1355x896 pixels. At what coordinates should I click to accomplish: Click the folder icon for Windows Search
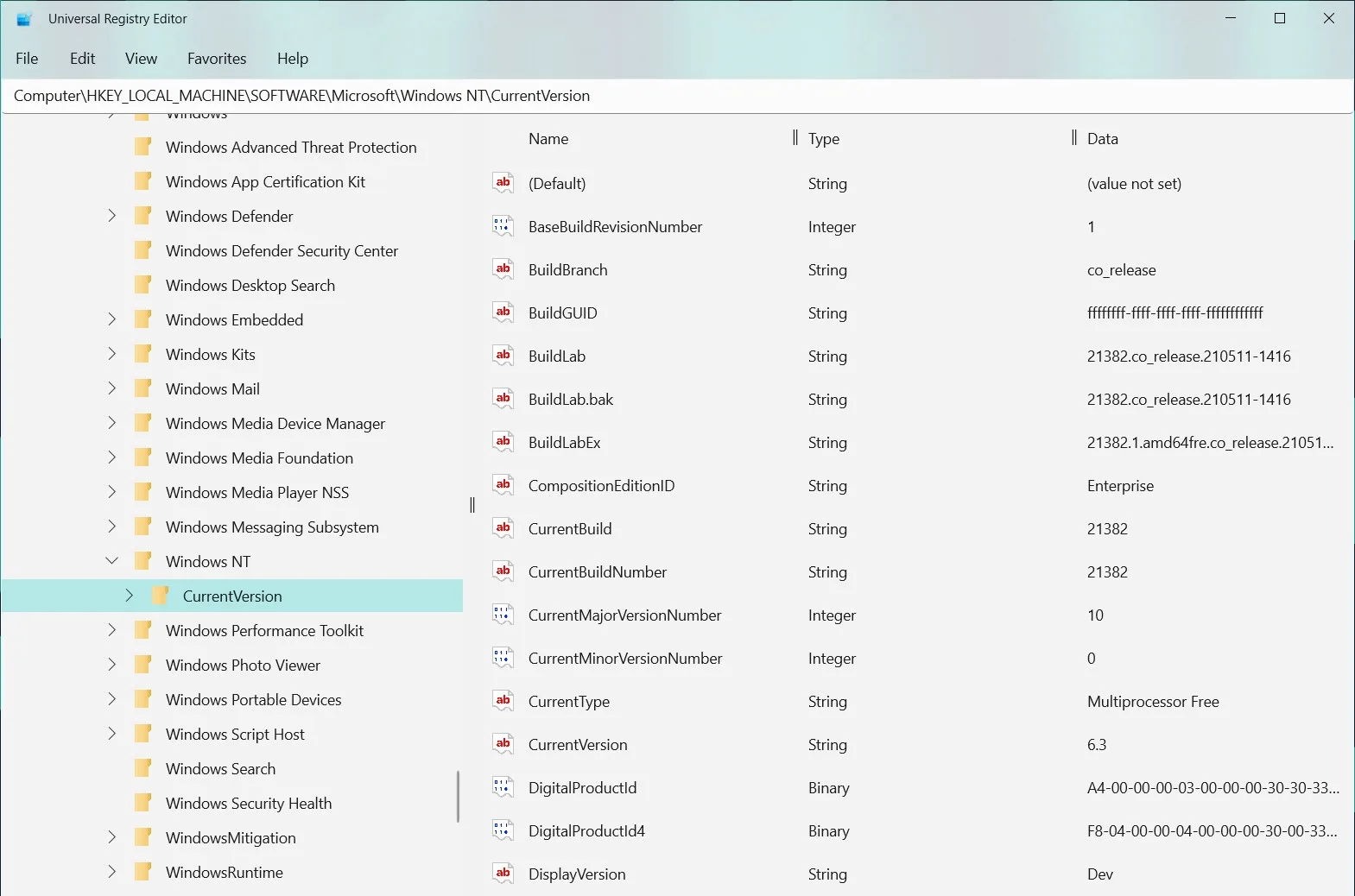(143, 768)
